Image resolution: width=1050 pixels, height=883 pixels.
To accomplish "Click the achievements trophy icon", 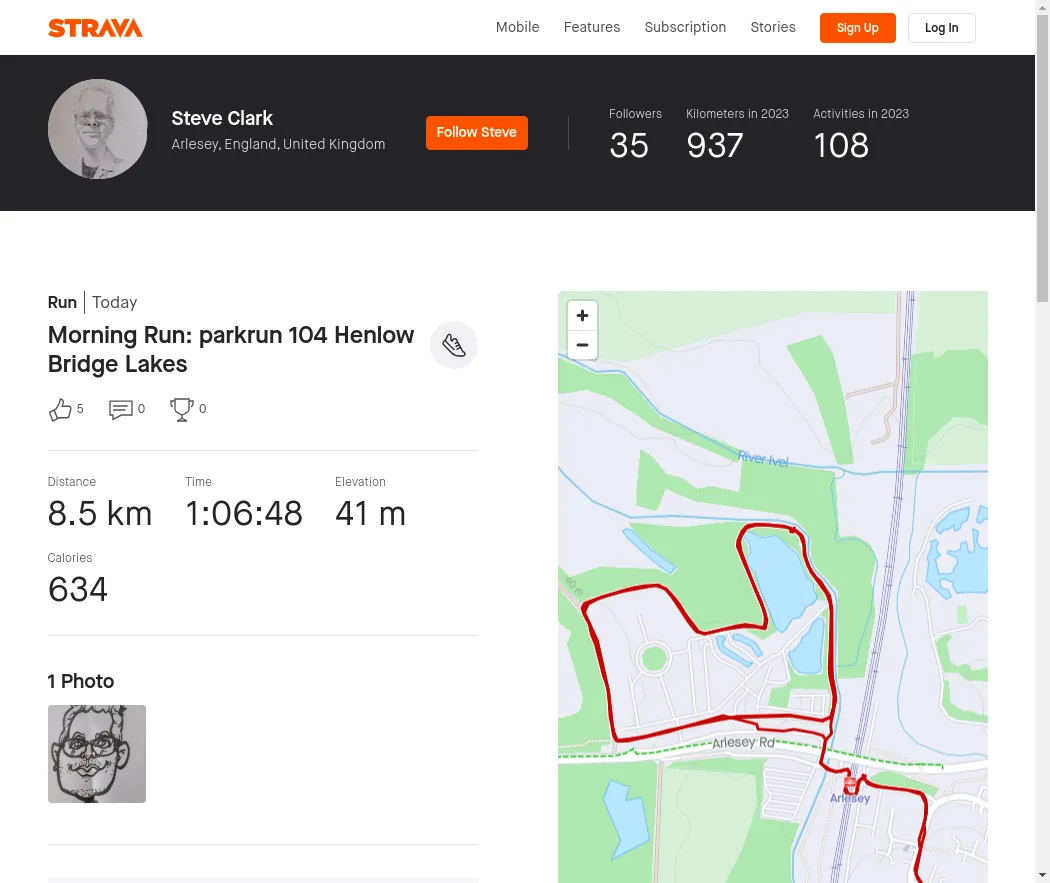I will (181, 409).
